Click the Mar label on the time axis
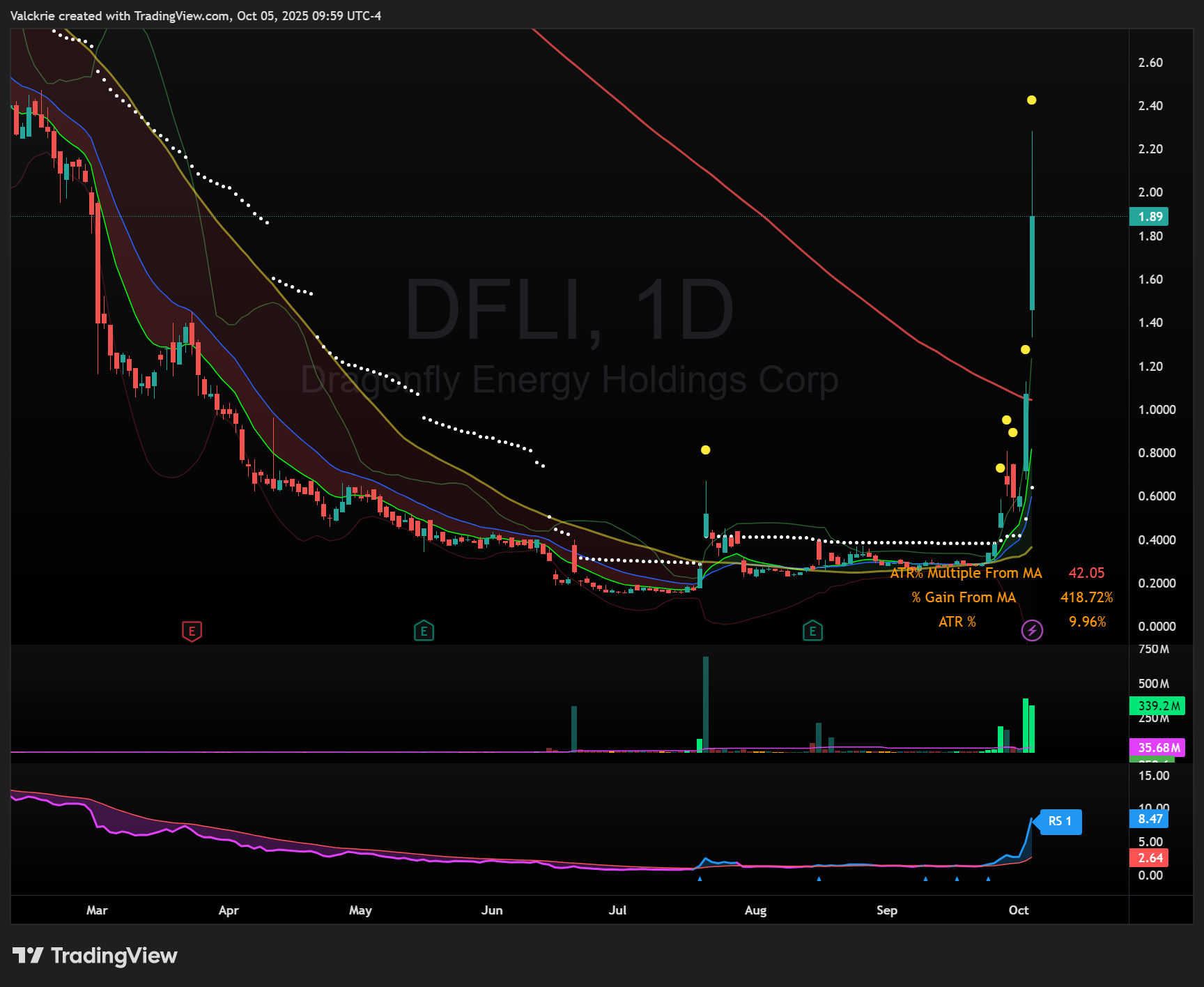The image size is (1204, 987). [97, 910]
